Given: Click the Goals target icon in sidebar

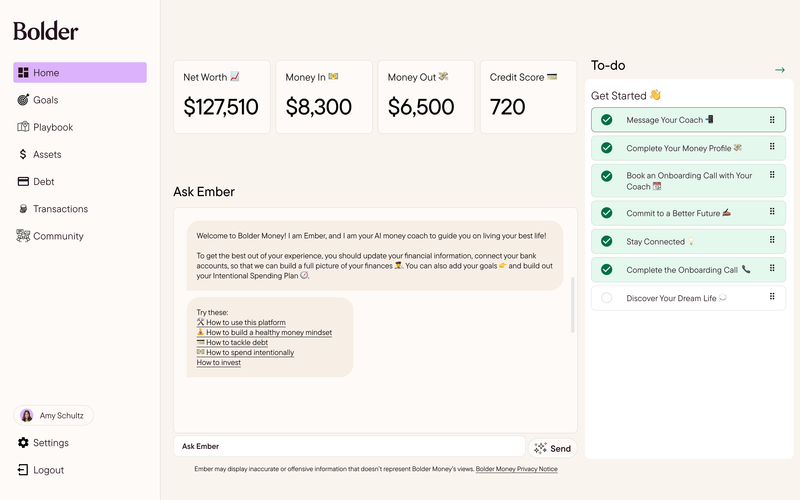Looking at the screenshot, I should coord(23,100).
